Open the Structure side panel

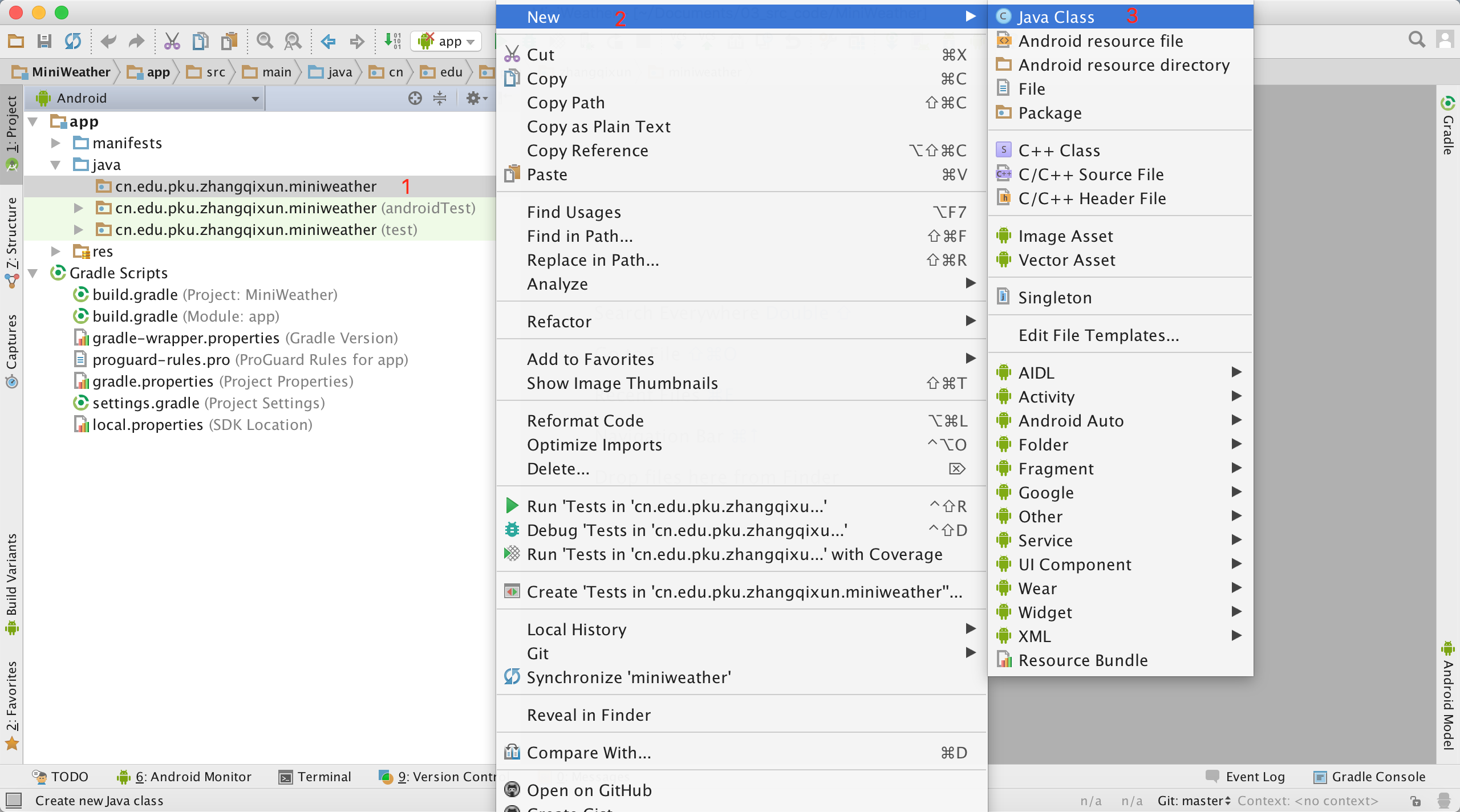point(11,242)
